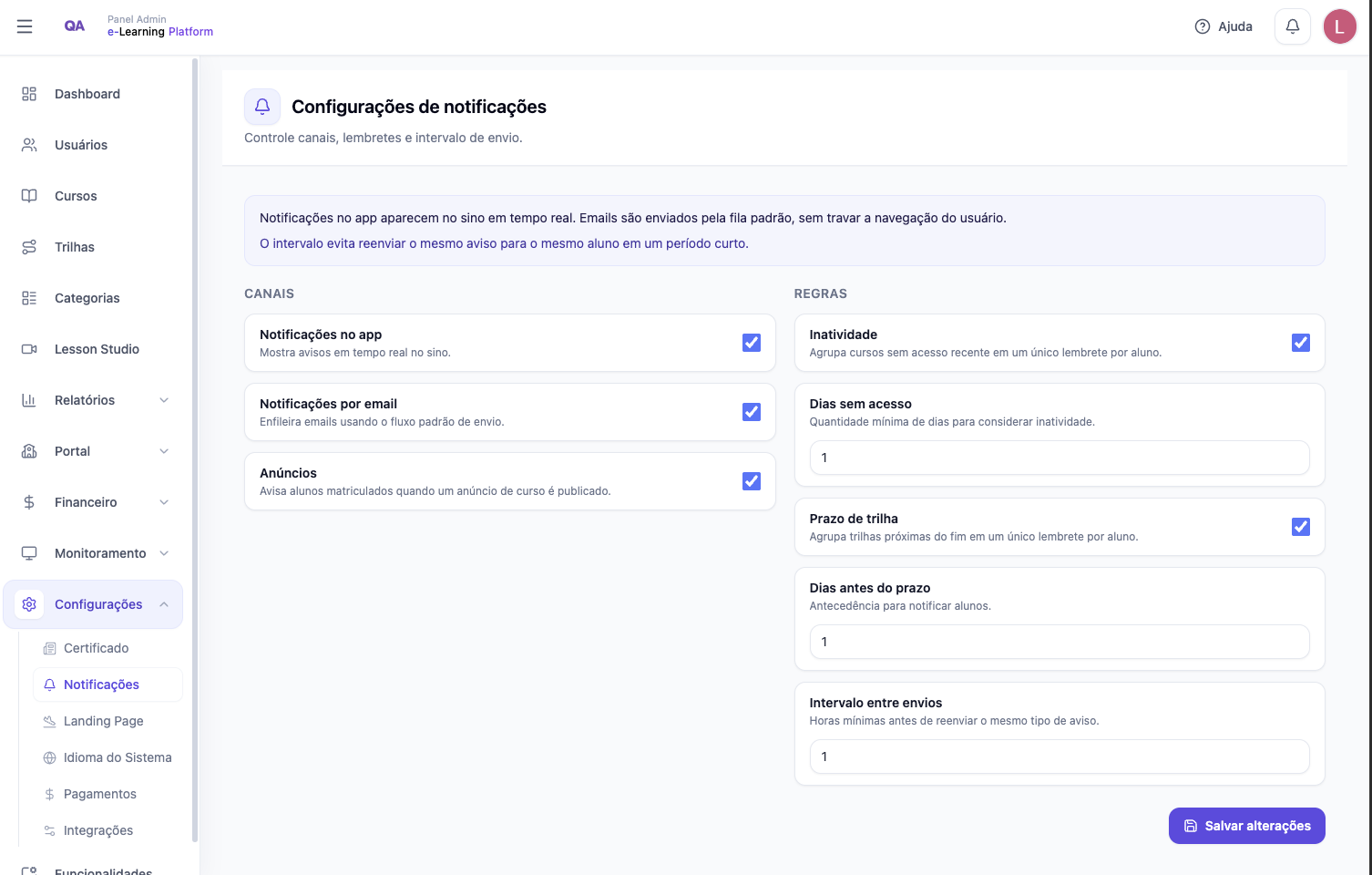Open the notifications bell in header
The image size is (1372, 875).
point(1292,26)
